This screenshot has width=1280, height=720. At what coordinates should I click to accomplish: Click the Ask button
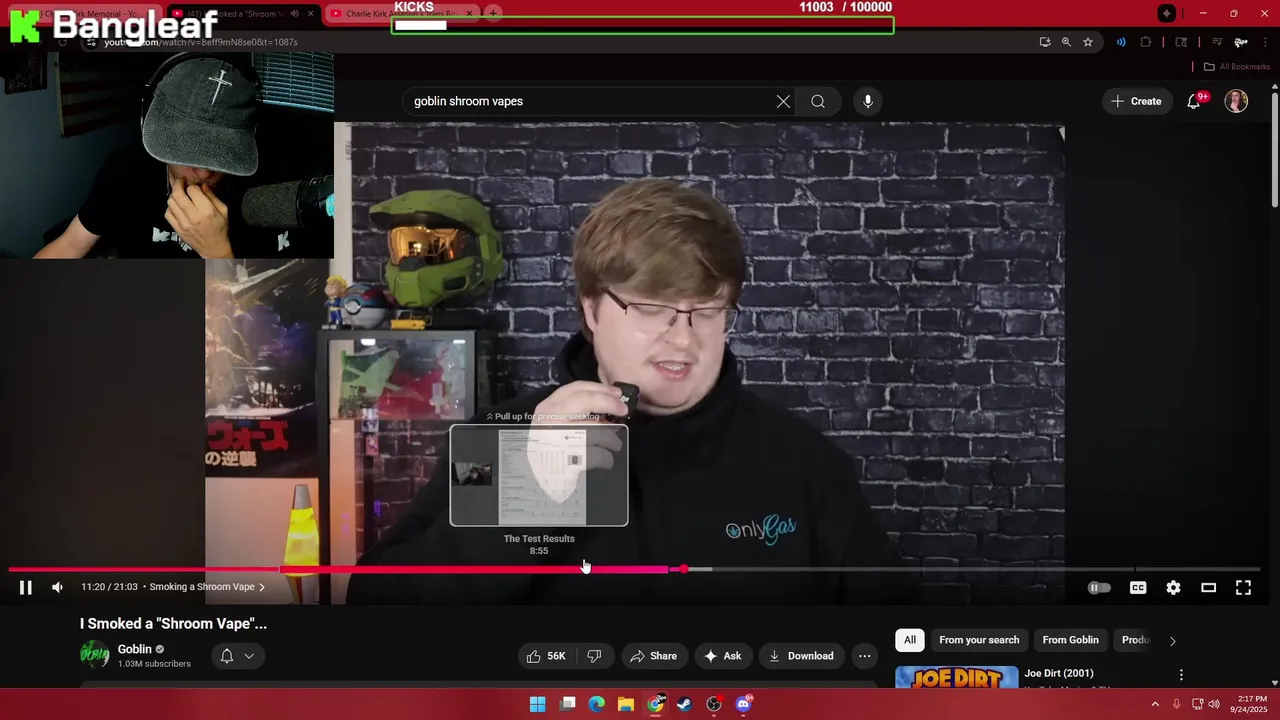coord(722,656)
